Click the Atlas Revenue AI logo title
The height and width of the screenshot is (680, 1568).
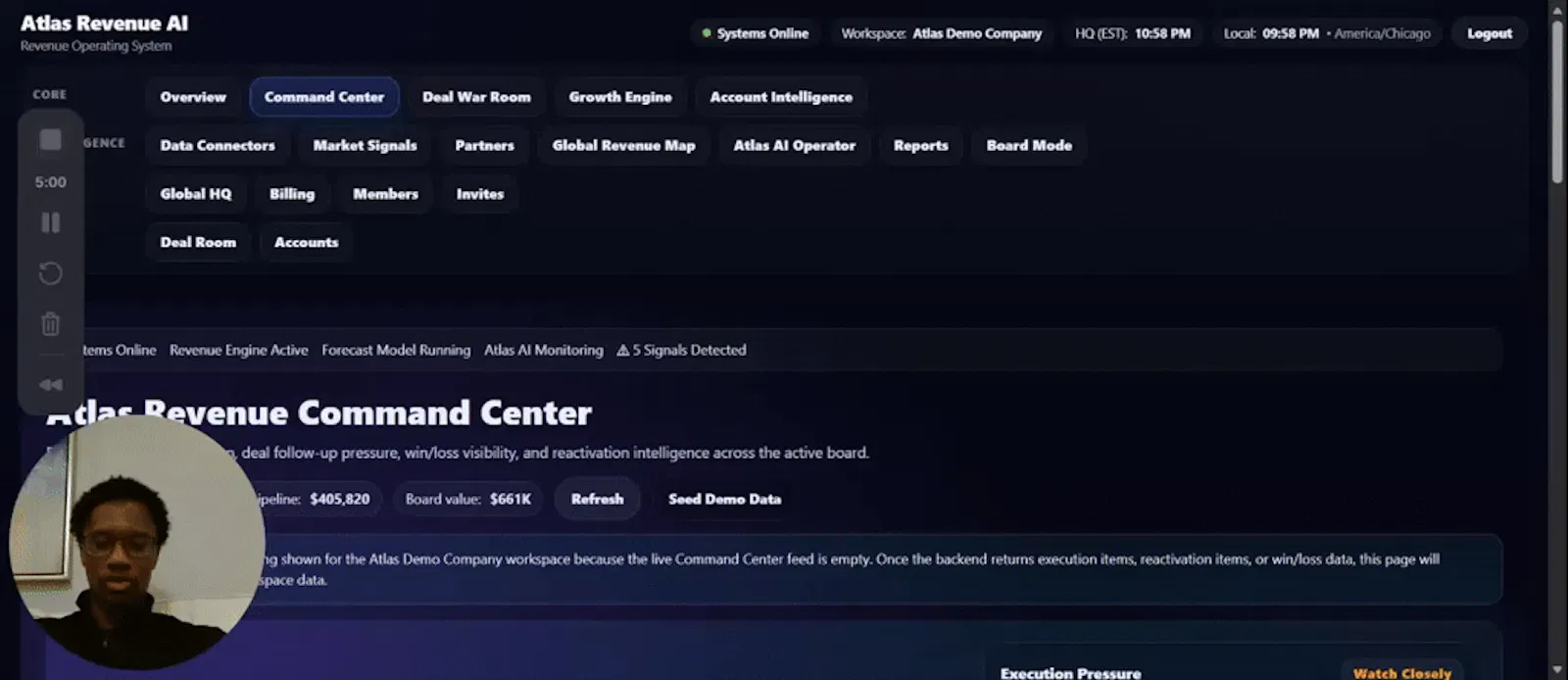coord(104,23)
